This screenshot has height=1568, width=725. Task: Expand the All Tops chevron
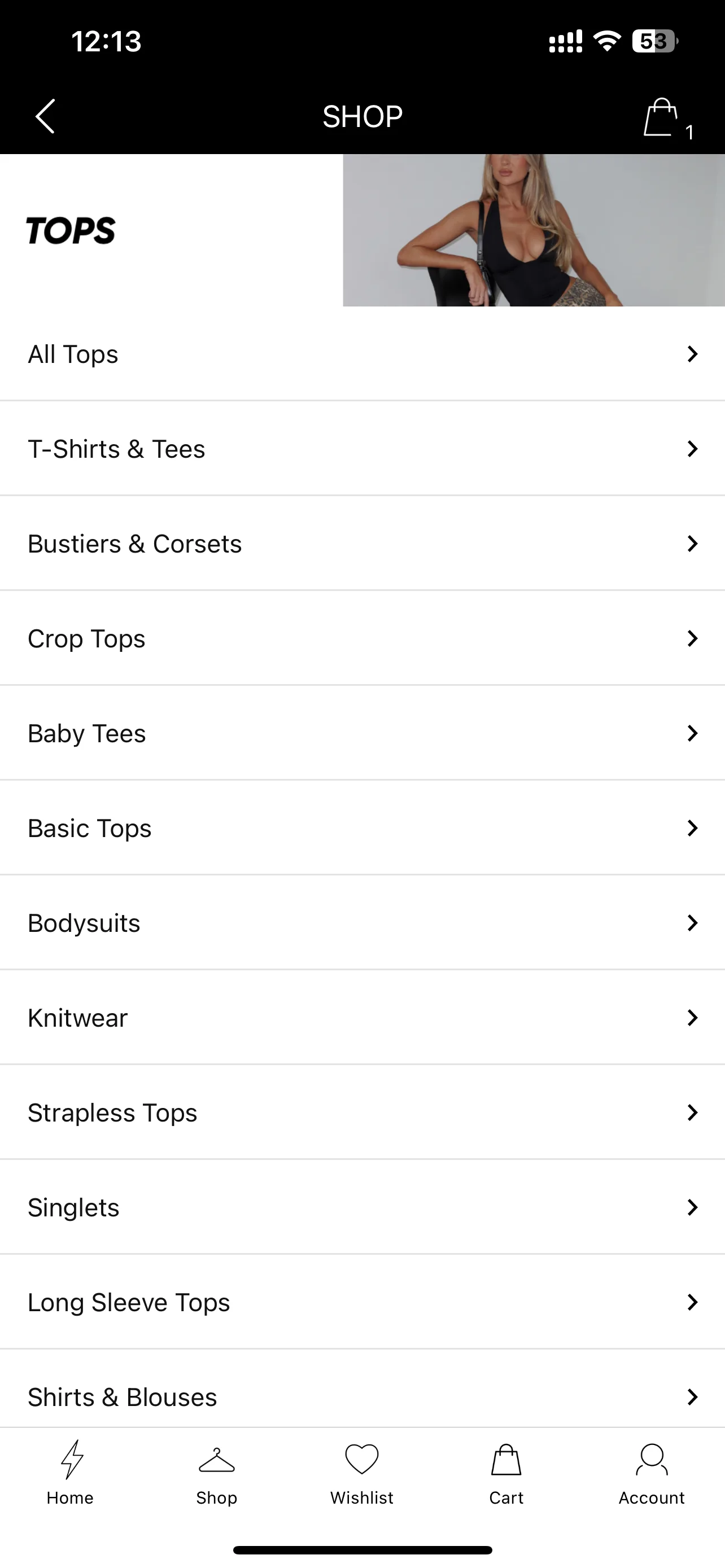coord(692,354)
